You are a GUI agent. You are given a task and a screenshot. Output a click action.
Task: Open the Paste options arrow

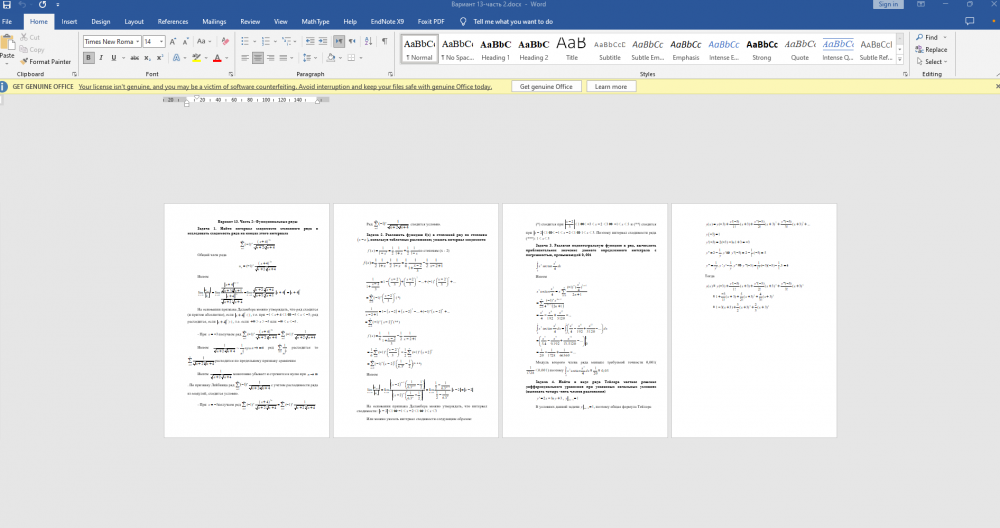pyautogui.click(x=8, y=62)
